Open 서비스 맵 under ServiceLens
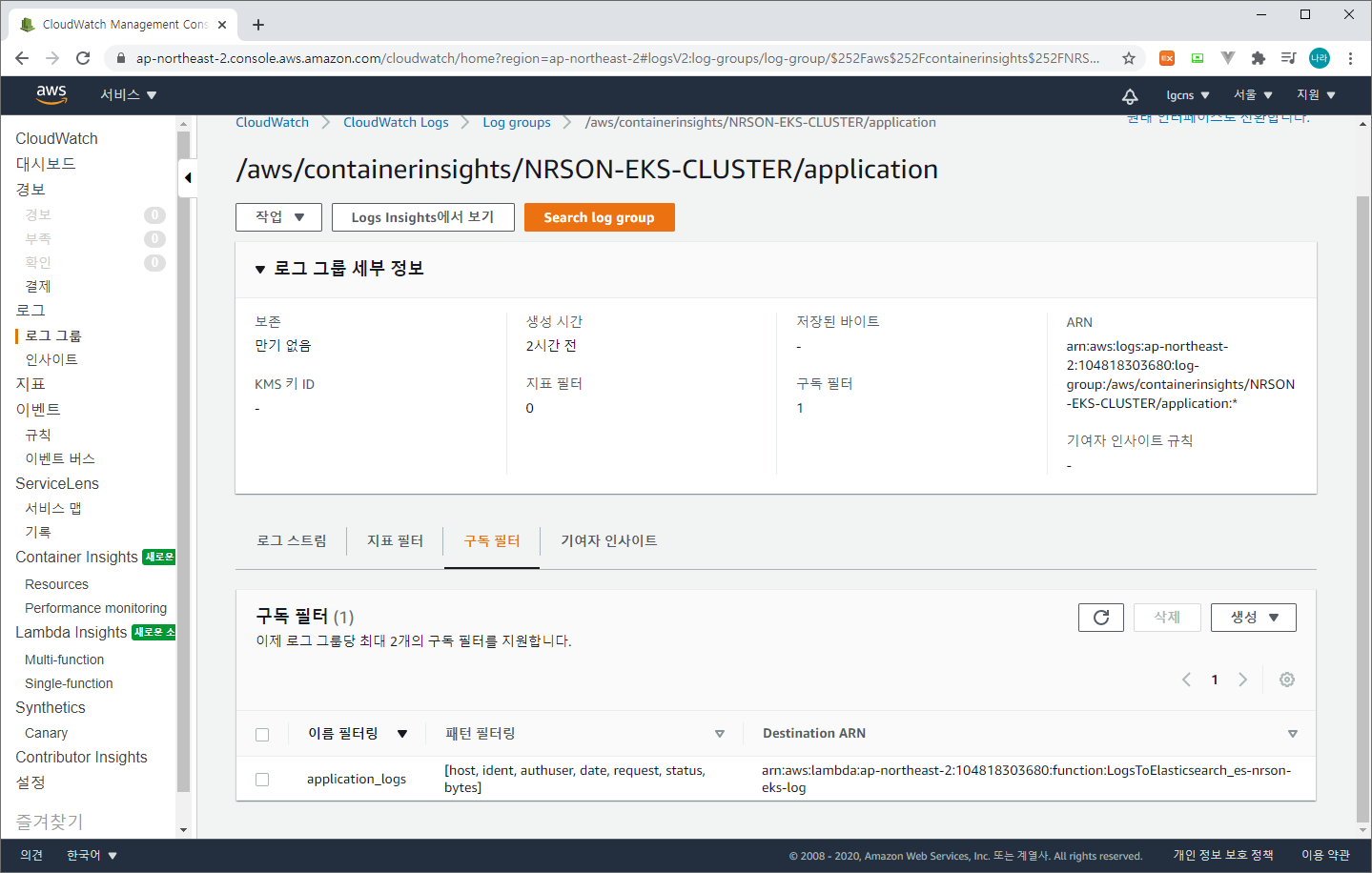This screenshot has height=873, width=1372. [53, 508]
